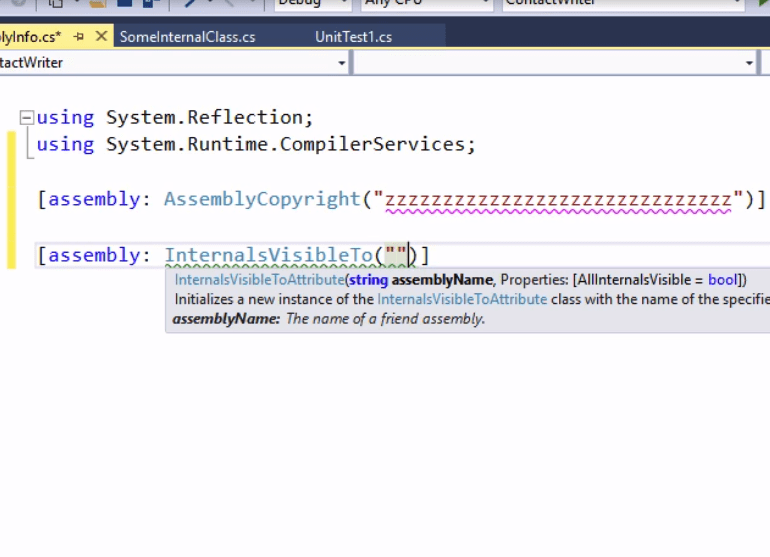Click System.Reflection in first using line
Screen dimensions: 770x557
[x=205, y=117]
